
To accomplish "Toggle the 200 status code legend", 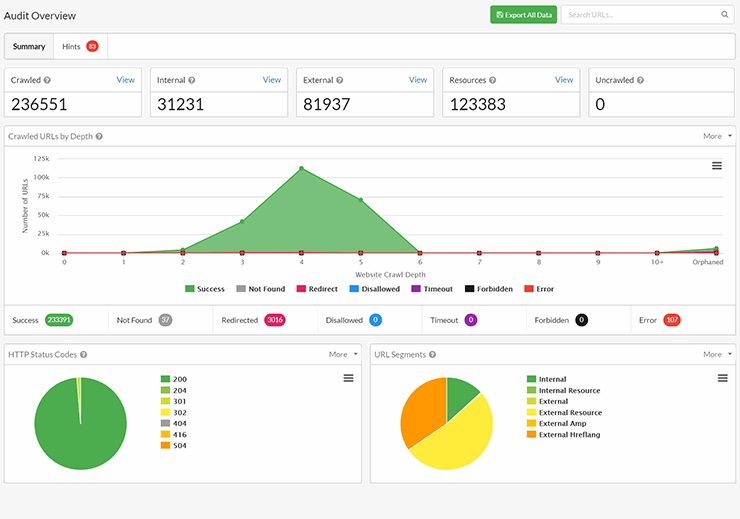I will [x=174, y=379].
